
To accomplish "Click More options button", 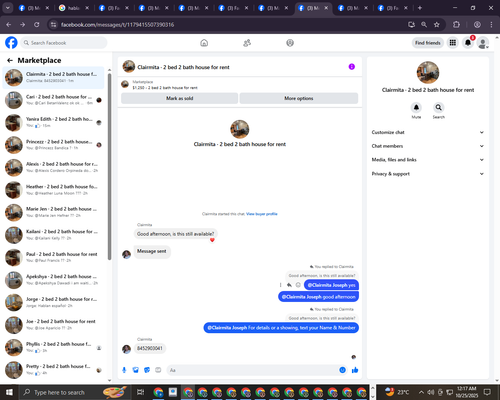I will (299, 98).
